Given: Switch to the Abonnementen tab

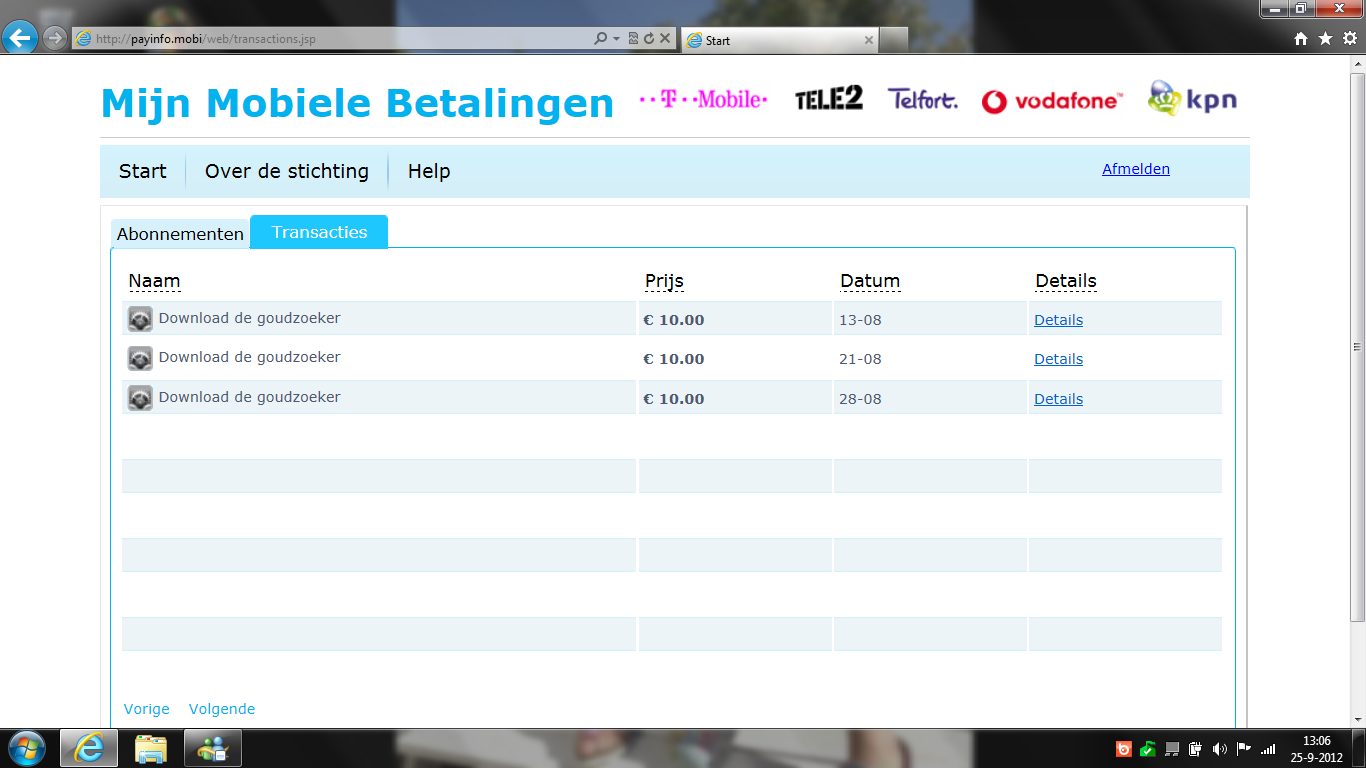Looking at the screenshot, I should coord(180,234).
